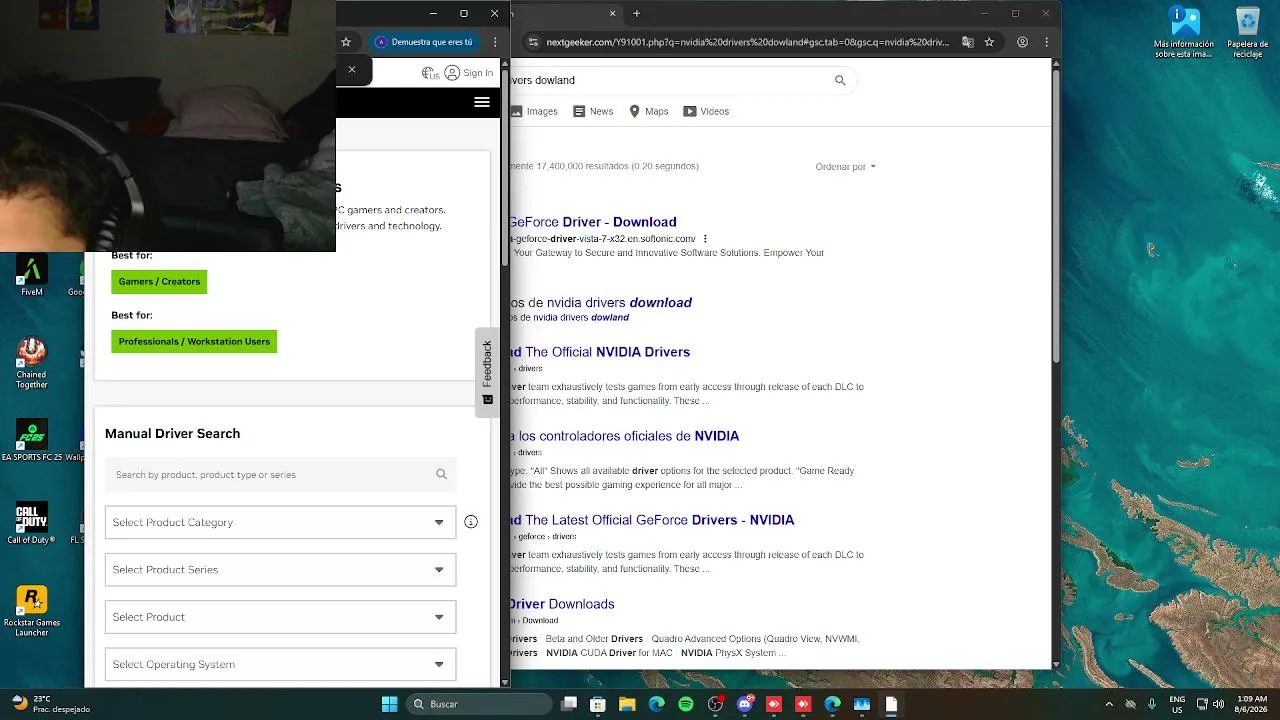This screenshot has height=720, width=1280.
Task: Open the left browser's three-dot menu
Action: (495, 42)
